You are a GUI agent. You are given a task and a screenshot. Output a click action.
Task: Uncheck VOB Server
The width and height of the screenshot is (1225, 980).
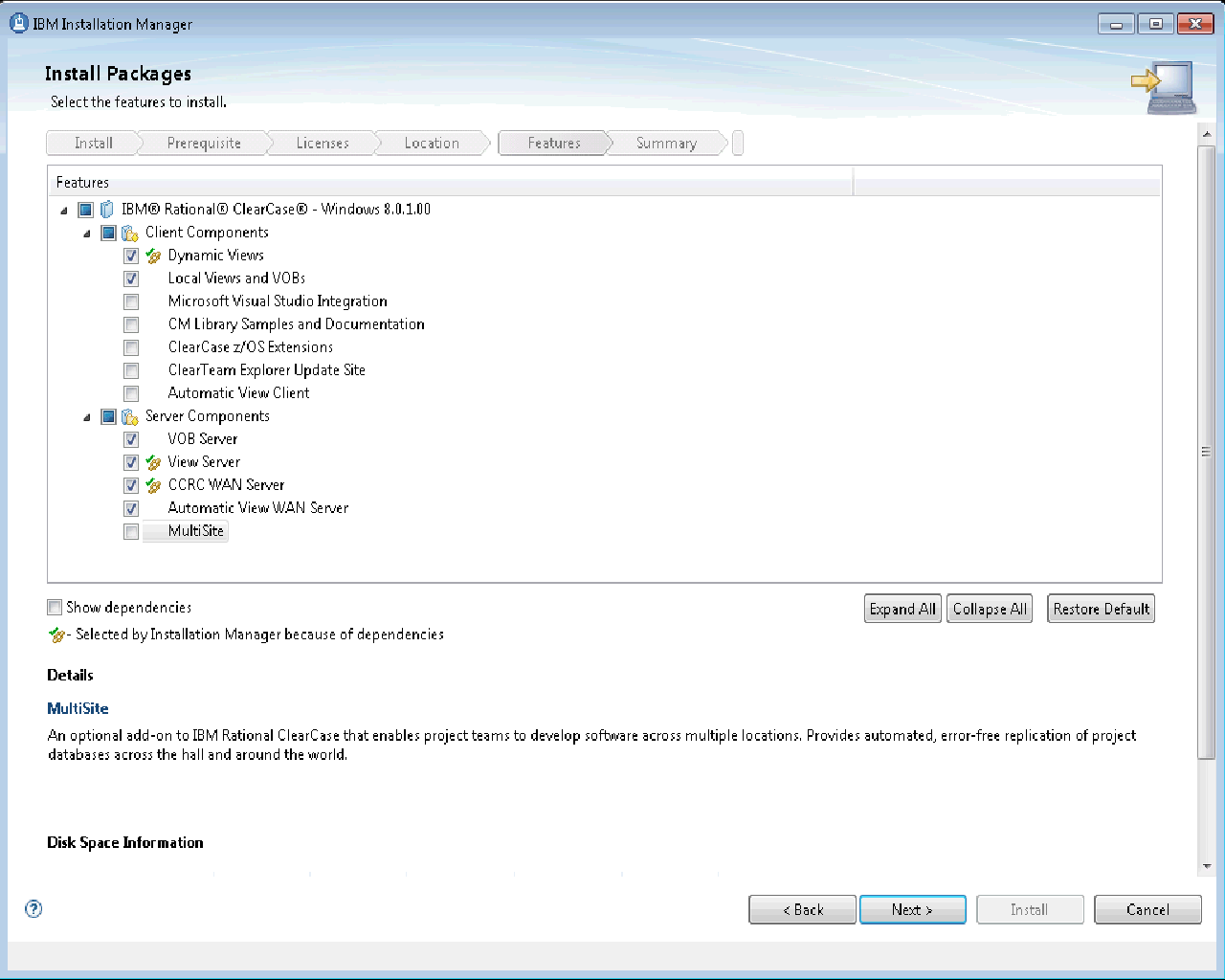(131, 439)
